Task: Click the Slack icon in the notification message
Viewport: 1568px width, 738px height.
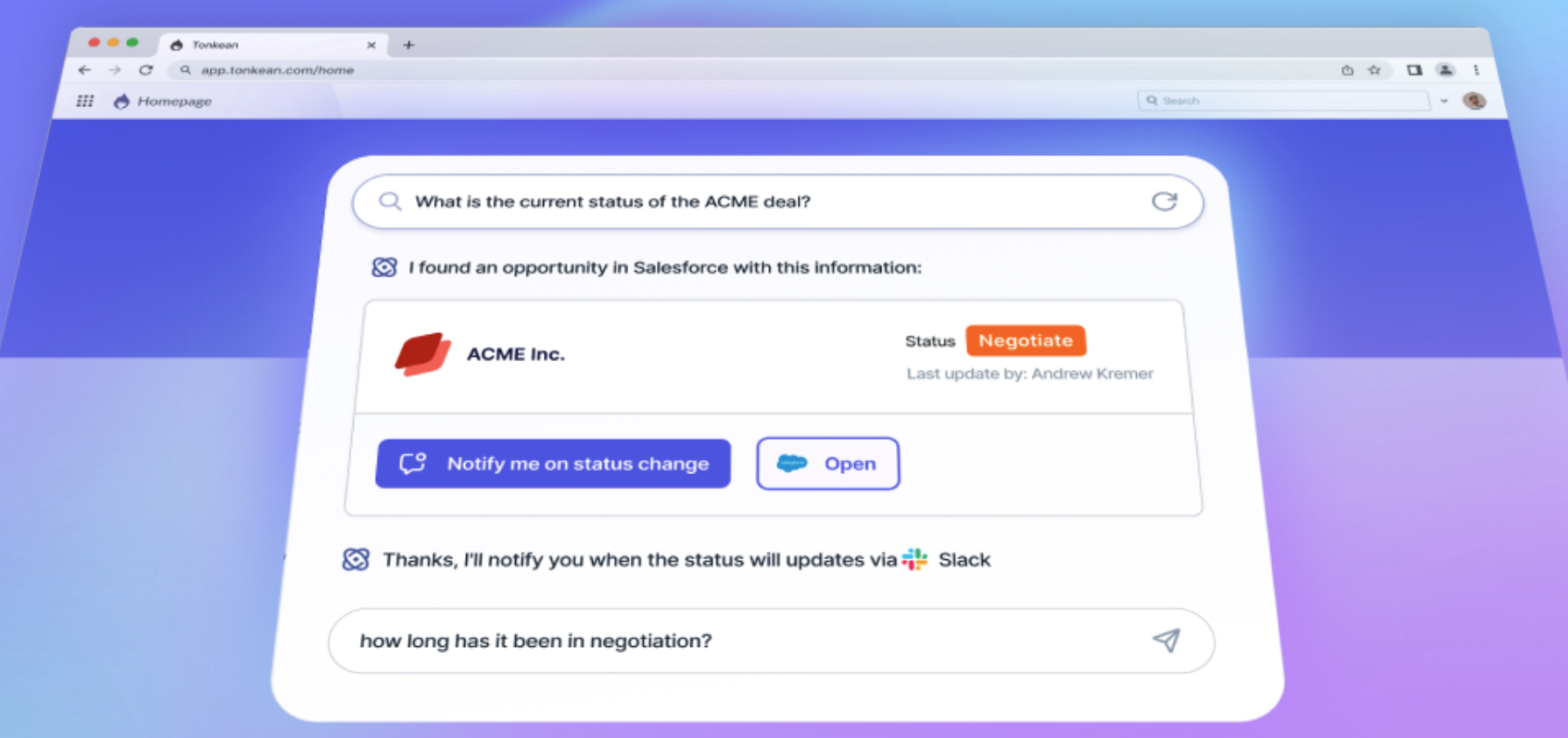Action: (916, 559)
